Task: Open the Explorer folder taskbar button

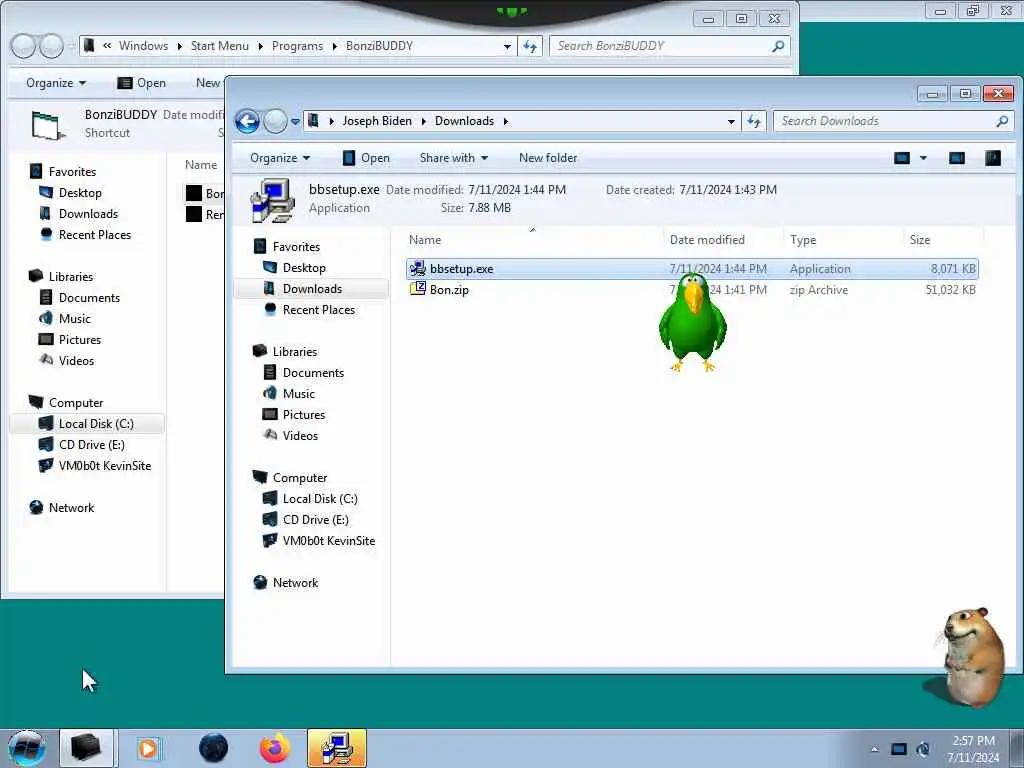Action: pos(86,748)
